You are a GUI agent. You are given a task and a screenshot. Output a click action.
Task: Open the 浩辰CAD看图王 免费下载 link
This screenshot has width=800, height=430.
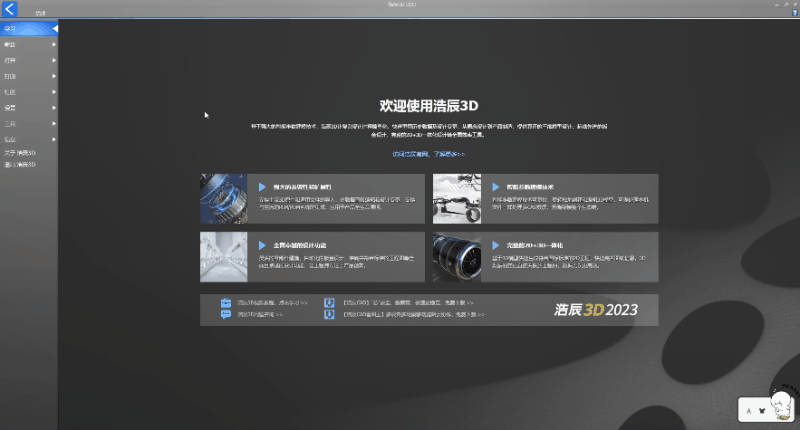coord(414,314)
